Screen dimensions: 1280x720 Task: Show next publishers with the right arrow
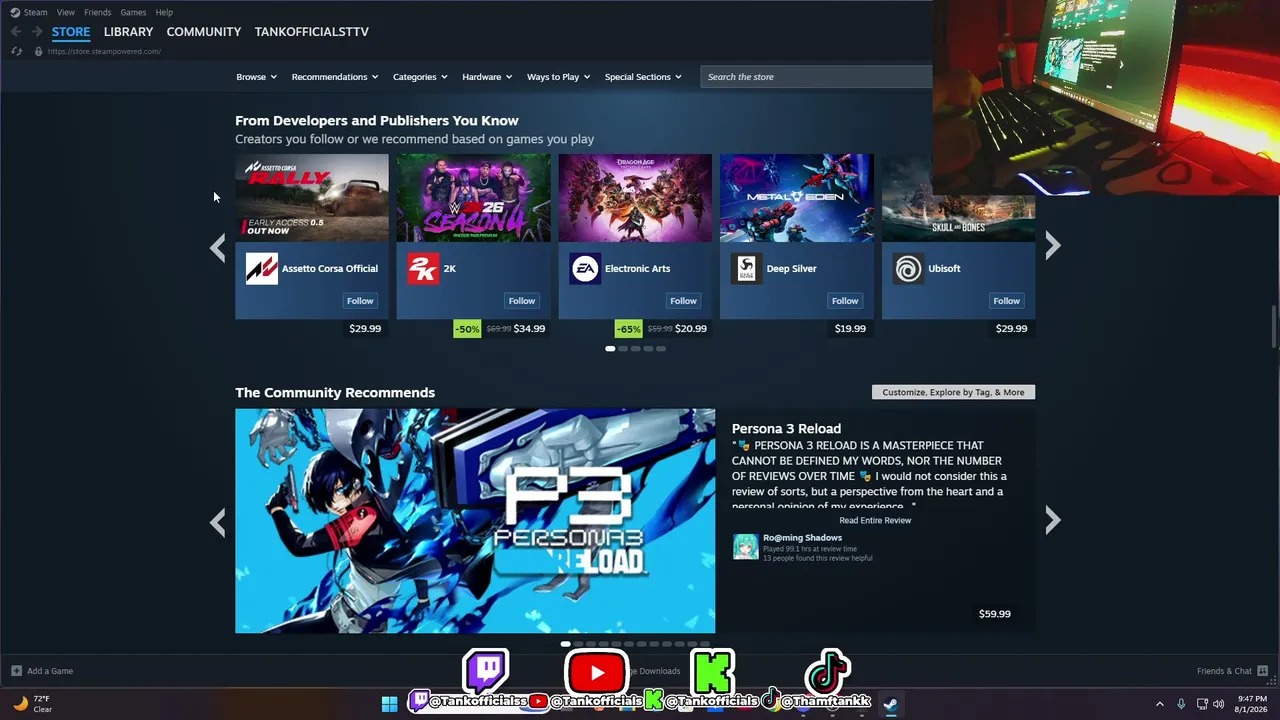pos(1053,247)
